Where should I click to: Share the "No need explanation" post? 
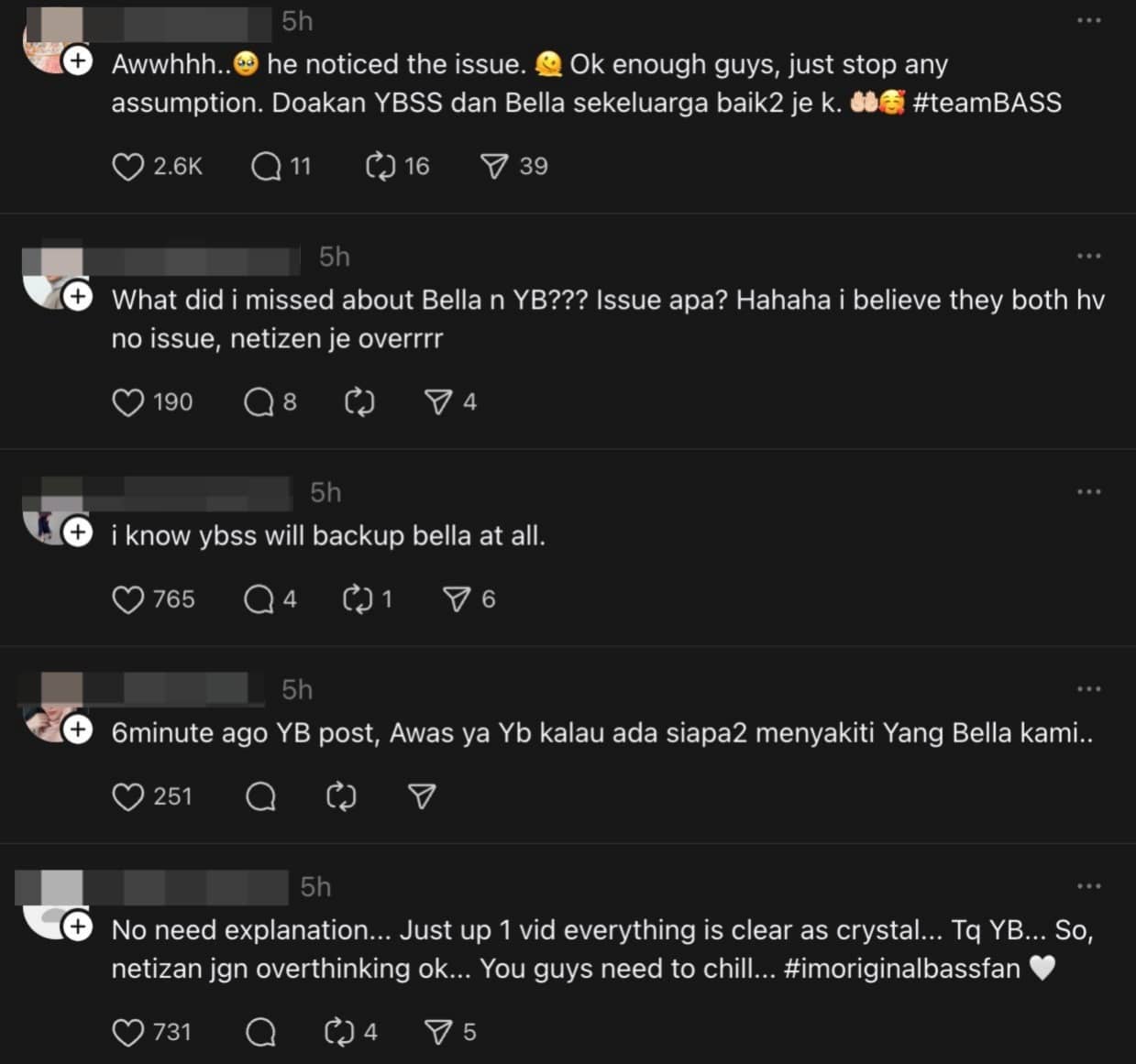438,1033
